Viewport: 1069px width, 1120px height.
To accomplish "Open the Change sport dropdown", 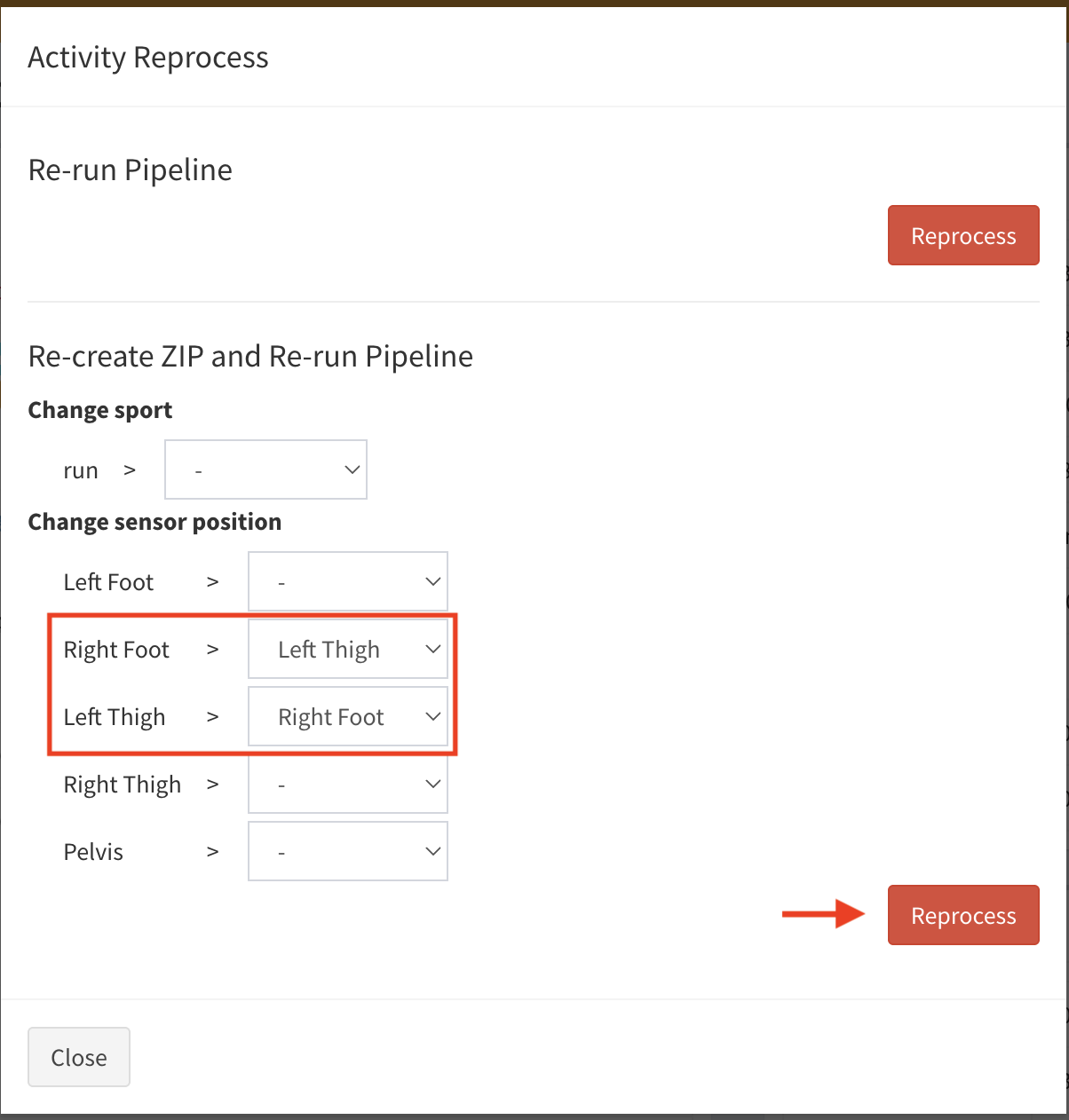I will click(265, 469).
